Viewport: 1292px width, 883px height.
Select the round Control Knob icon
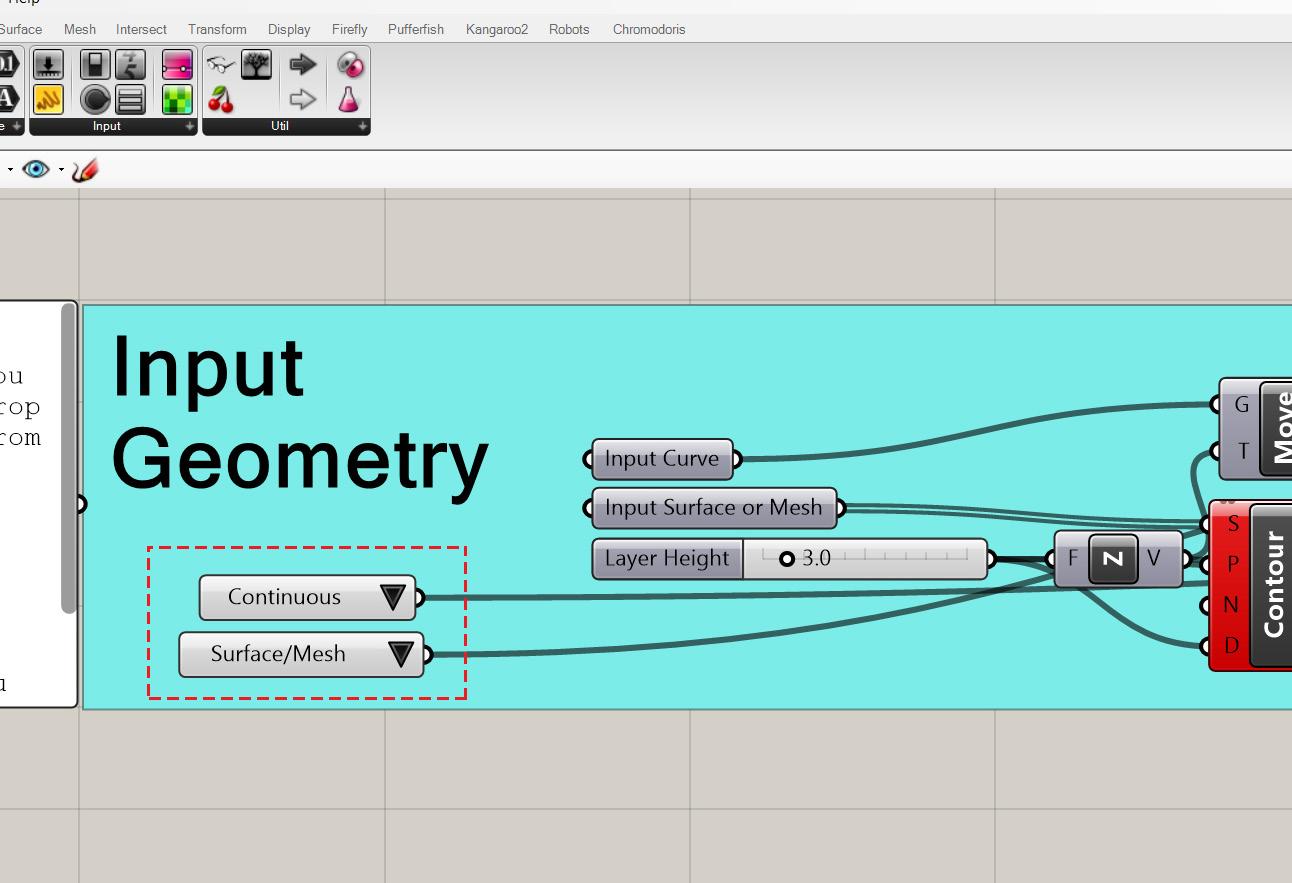[95, 99]
